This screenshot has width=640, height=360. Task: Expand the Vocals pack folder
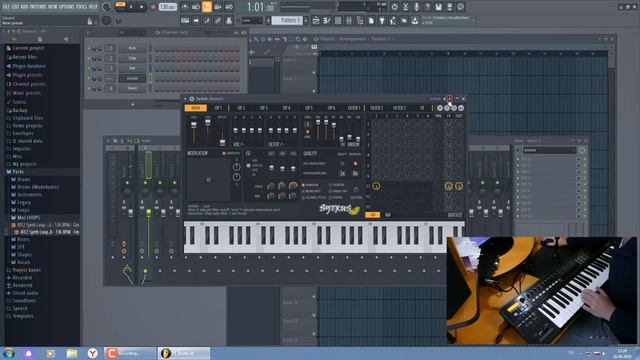[24, 262]
